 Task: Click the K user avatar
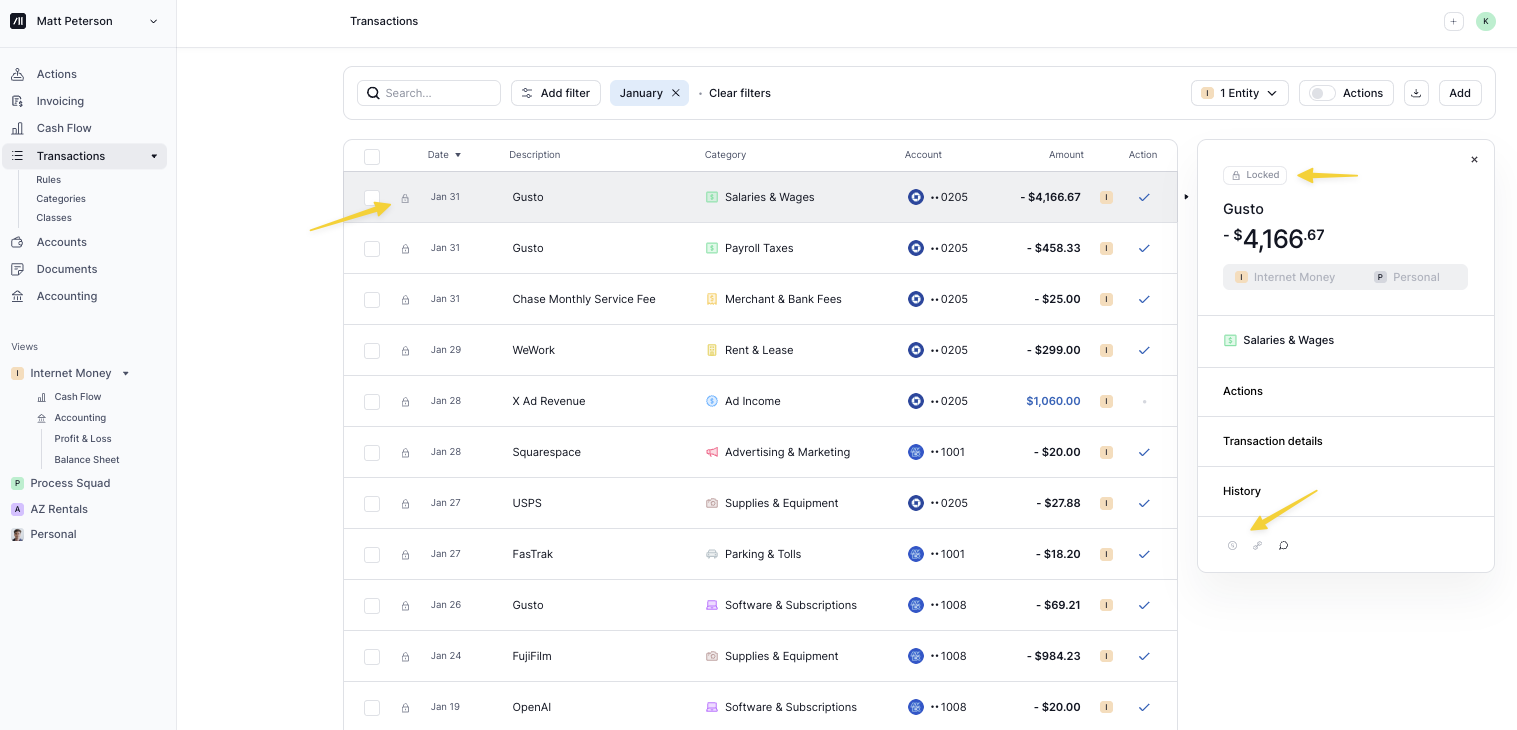click(x=1486, y=21)
